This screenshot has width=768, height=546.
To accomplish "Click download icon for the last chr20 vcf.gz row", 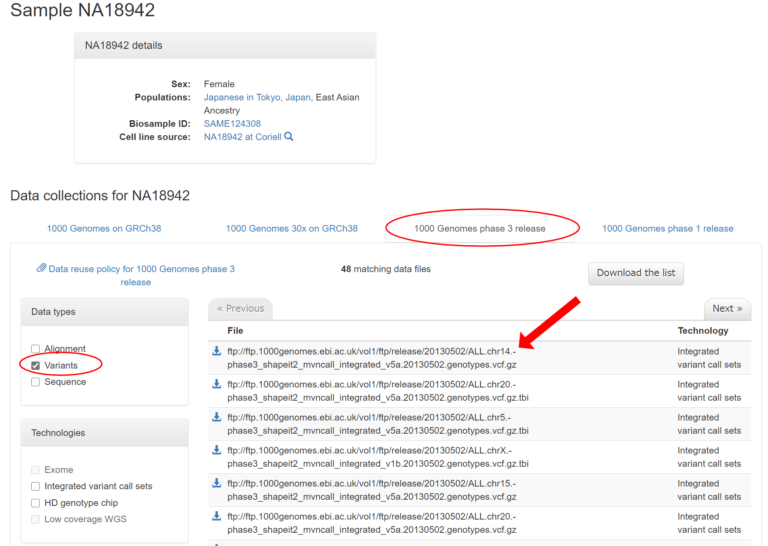I will (216, 516).
